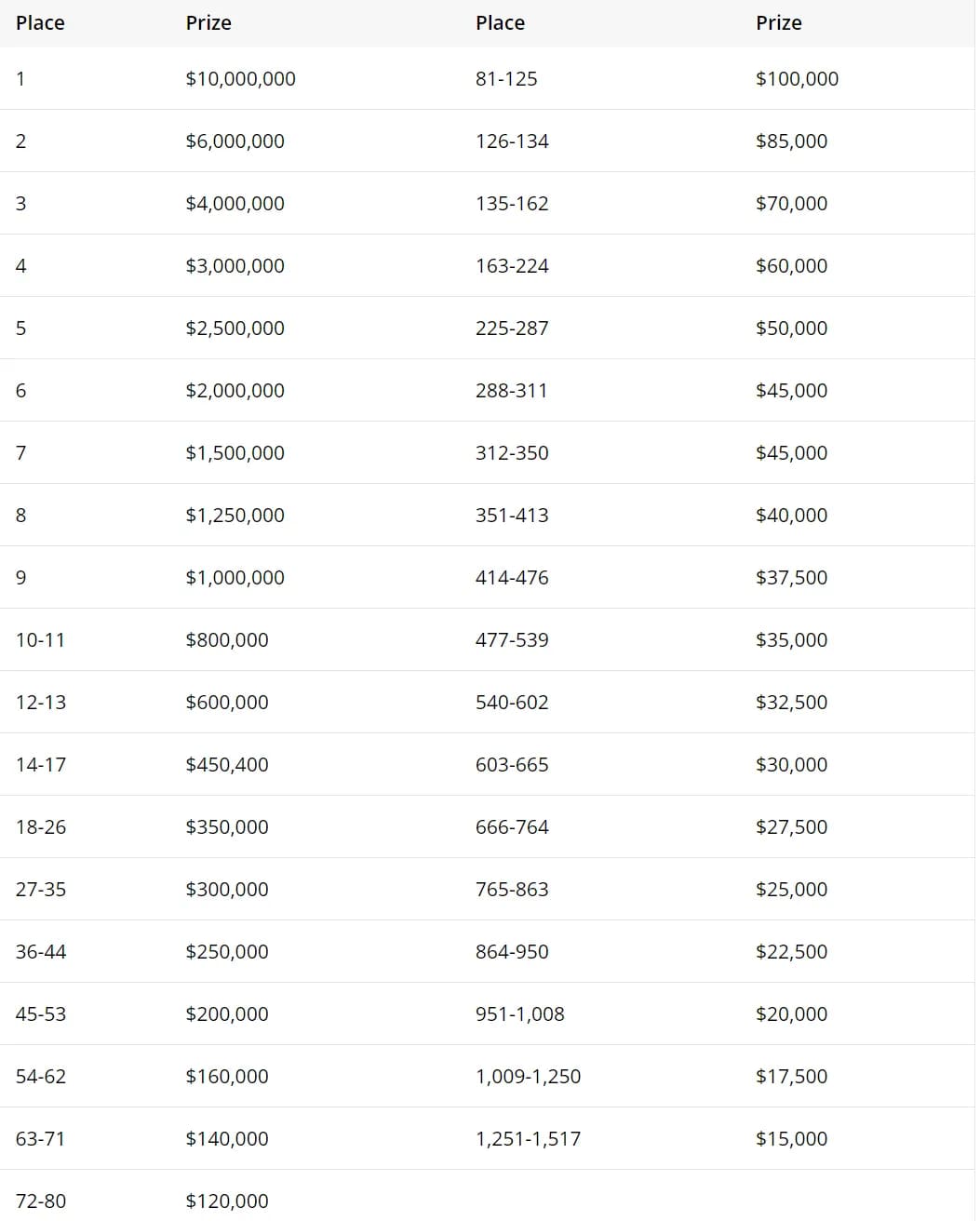Click the 951-1,008 place range
The height and width of the screenshot is (1221, 980).
[x=519, y=1014]
